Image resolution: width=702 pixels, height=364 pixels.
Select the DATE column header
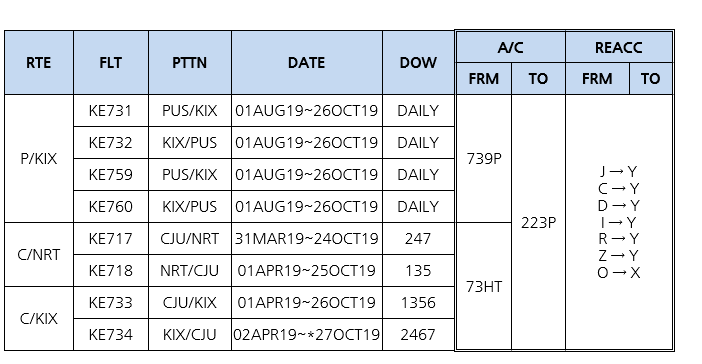pyautogui.click(x=307, y=63)
